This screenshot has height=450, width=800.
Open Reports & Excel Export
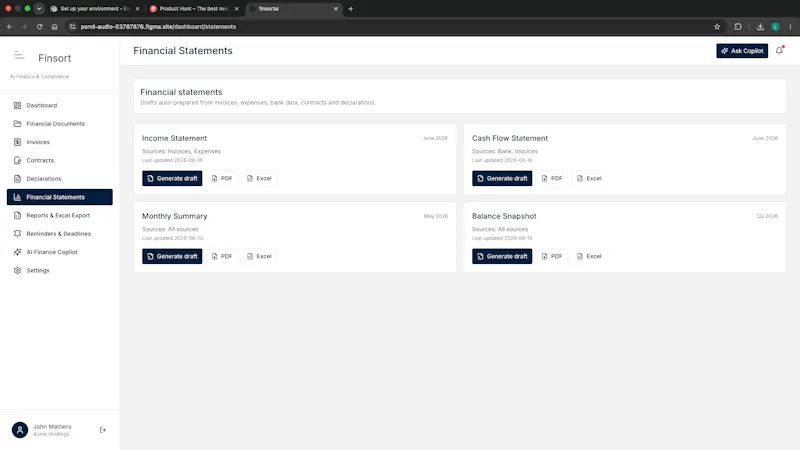pyautogui.click(x=60, y=215)
